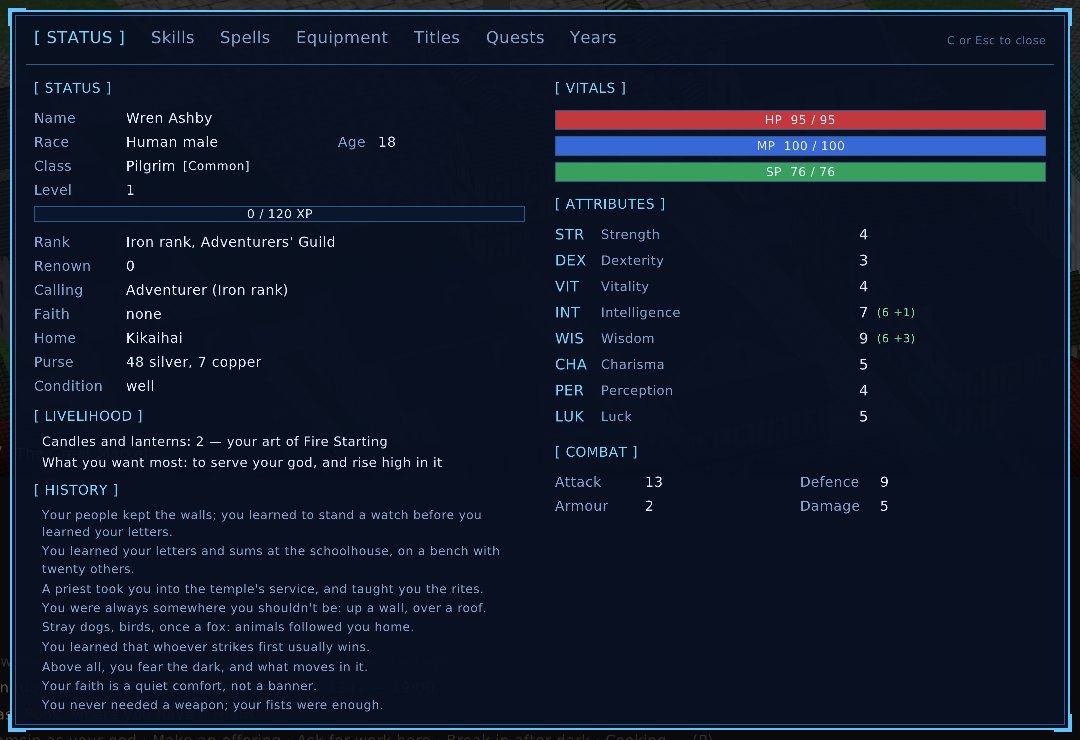
Task: Click the 'you fear the dark' history line
Action: [205, 667]
